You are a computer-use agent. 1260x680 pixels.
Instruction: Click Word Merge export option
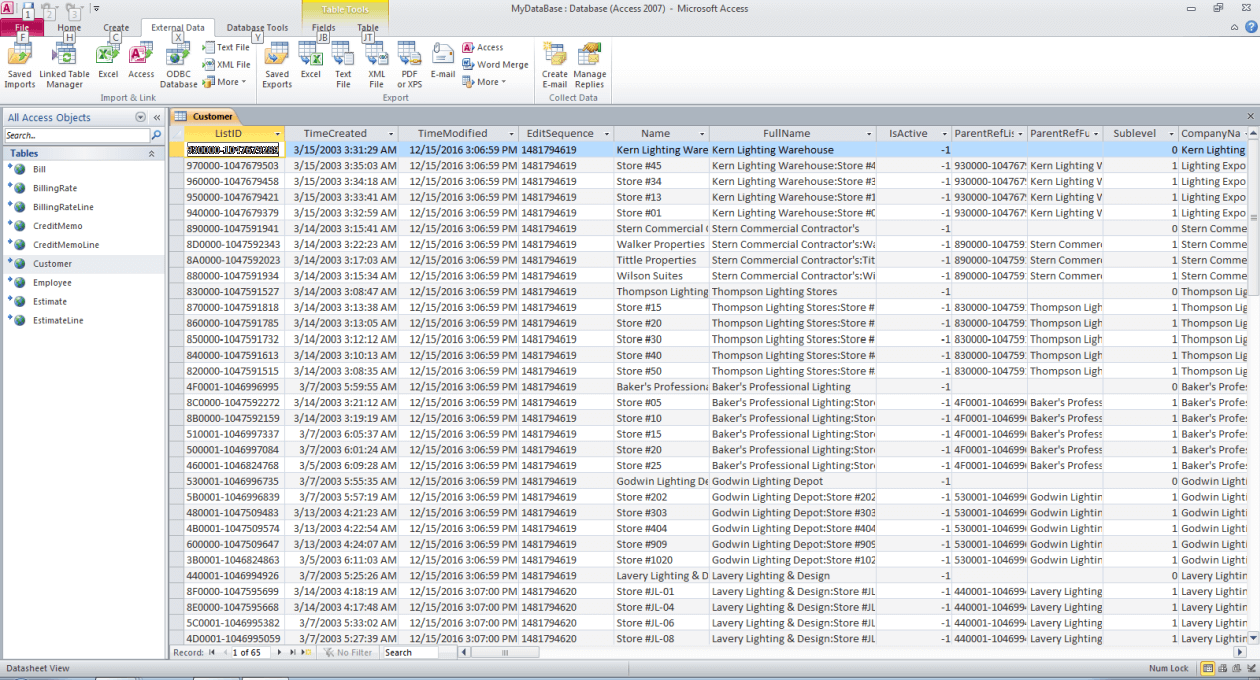(495, 64)
